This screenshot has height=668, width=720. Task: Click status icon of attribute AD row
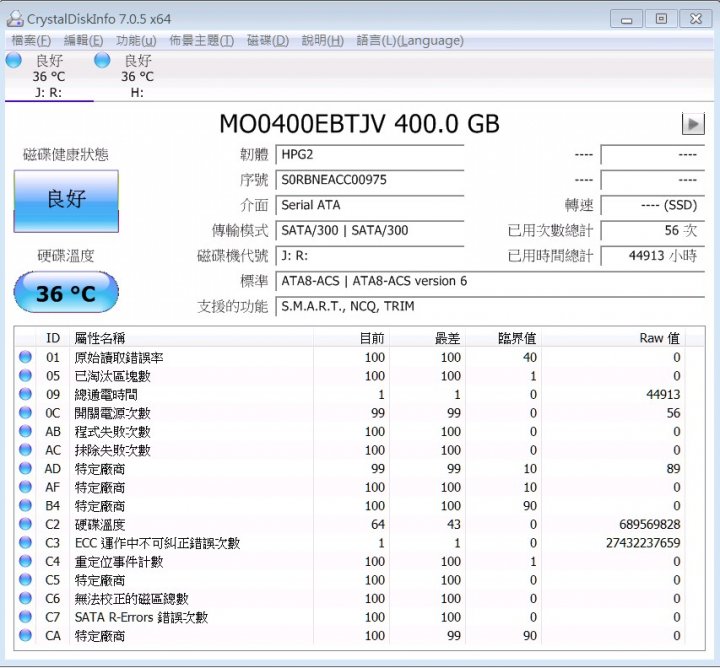pyautogui.click(x=25, y=468)
